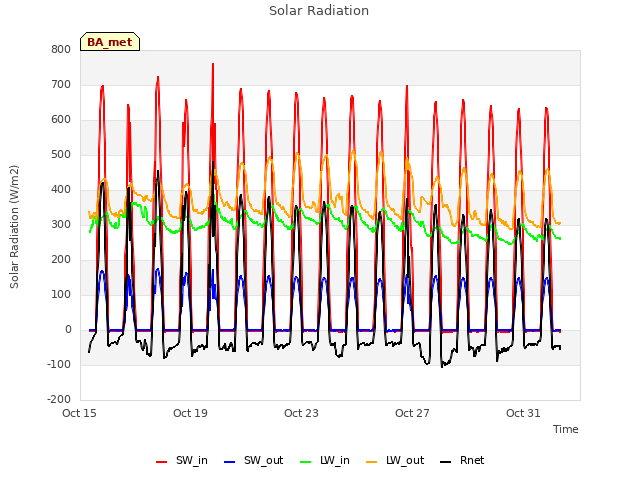Click the 500 y-axis tick label

point(61,155)
